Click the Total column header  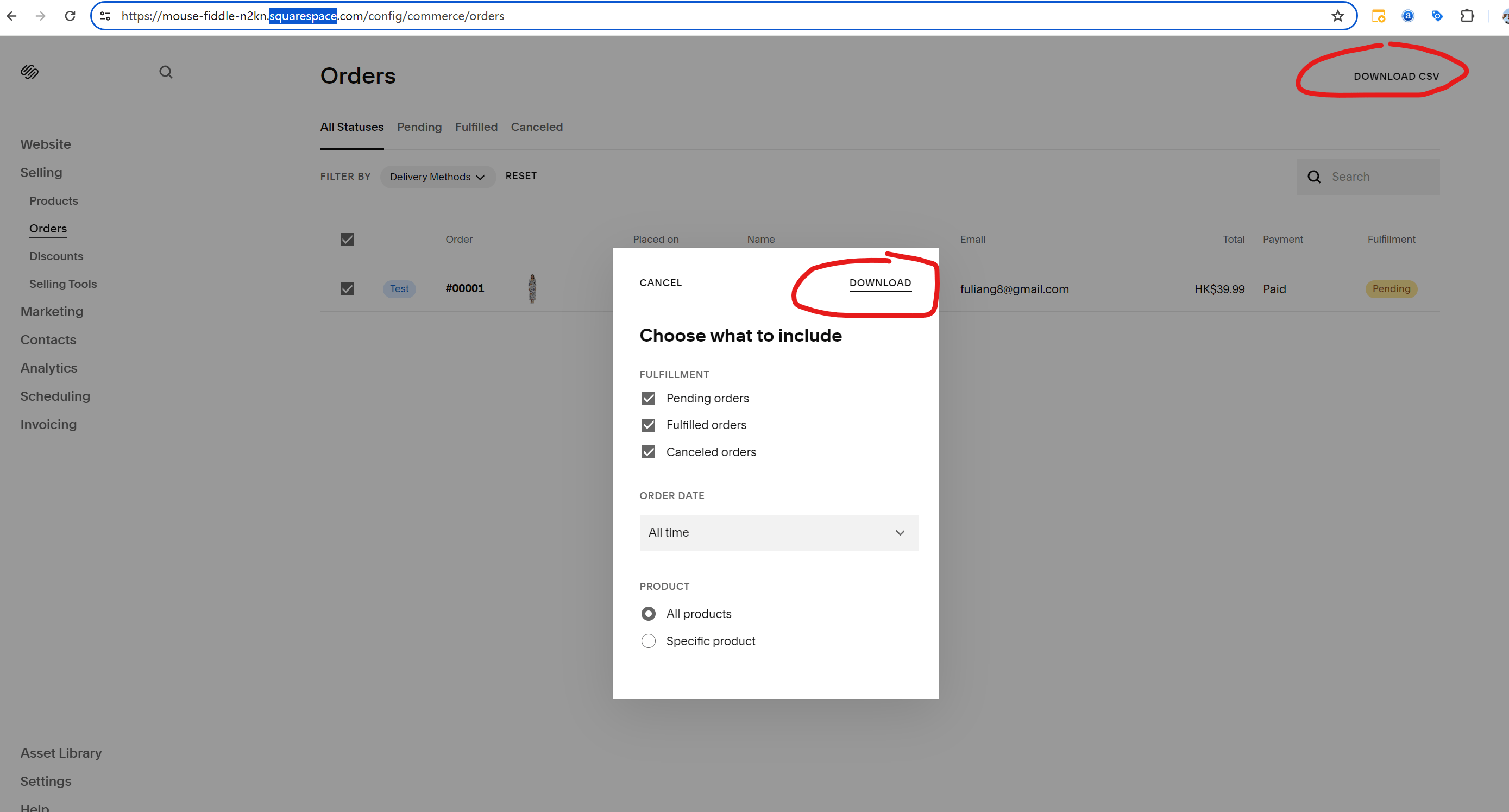click(x=1233, y=239)
